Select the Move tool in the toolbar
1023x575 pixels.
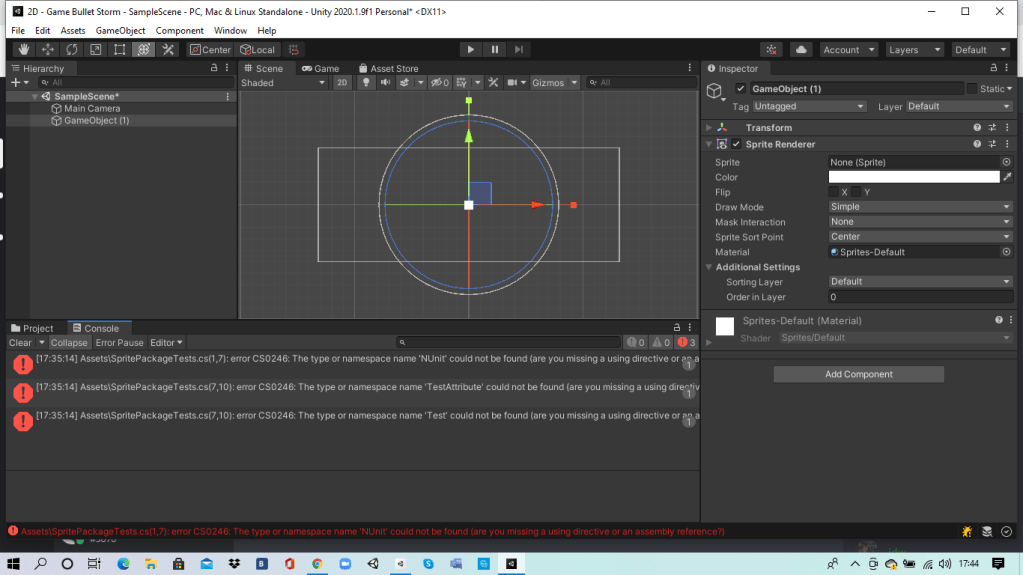click(x=47, y=49)
